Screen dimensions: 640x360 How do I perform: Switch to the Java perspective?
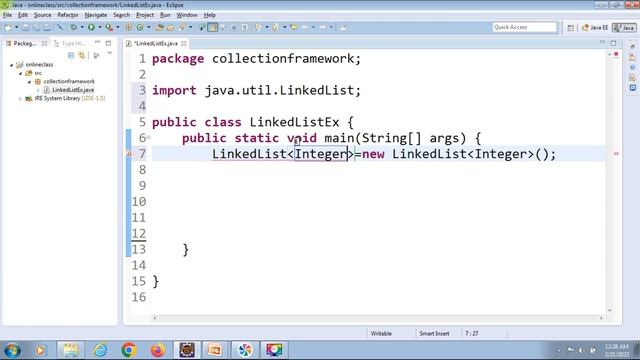(624, 28)
